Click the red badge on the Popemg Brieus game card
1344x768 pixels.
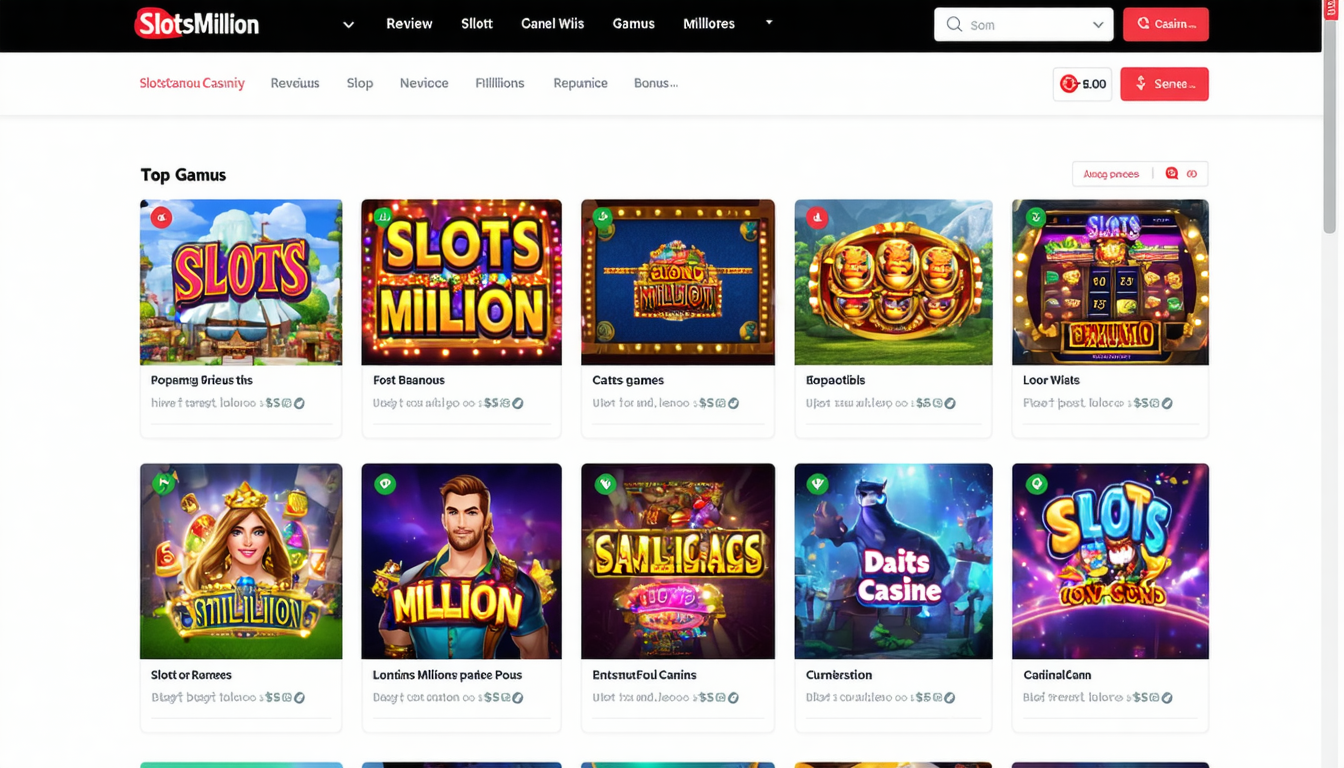pos(161,217)
